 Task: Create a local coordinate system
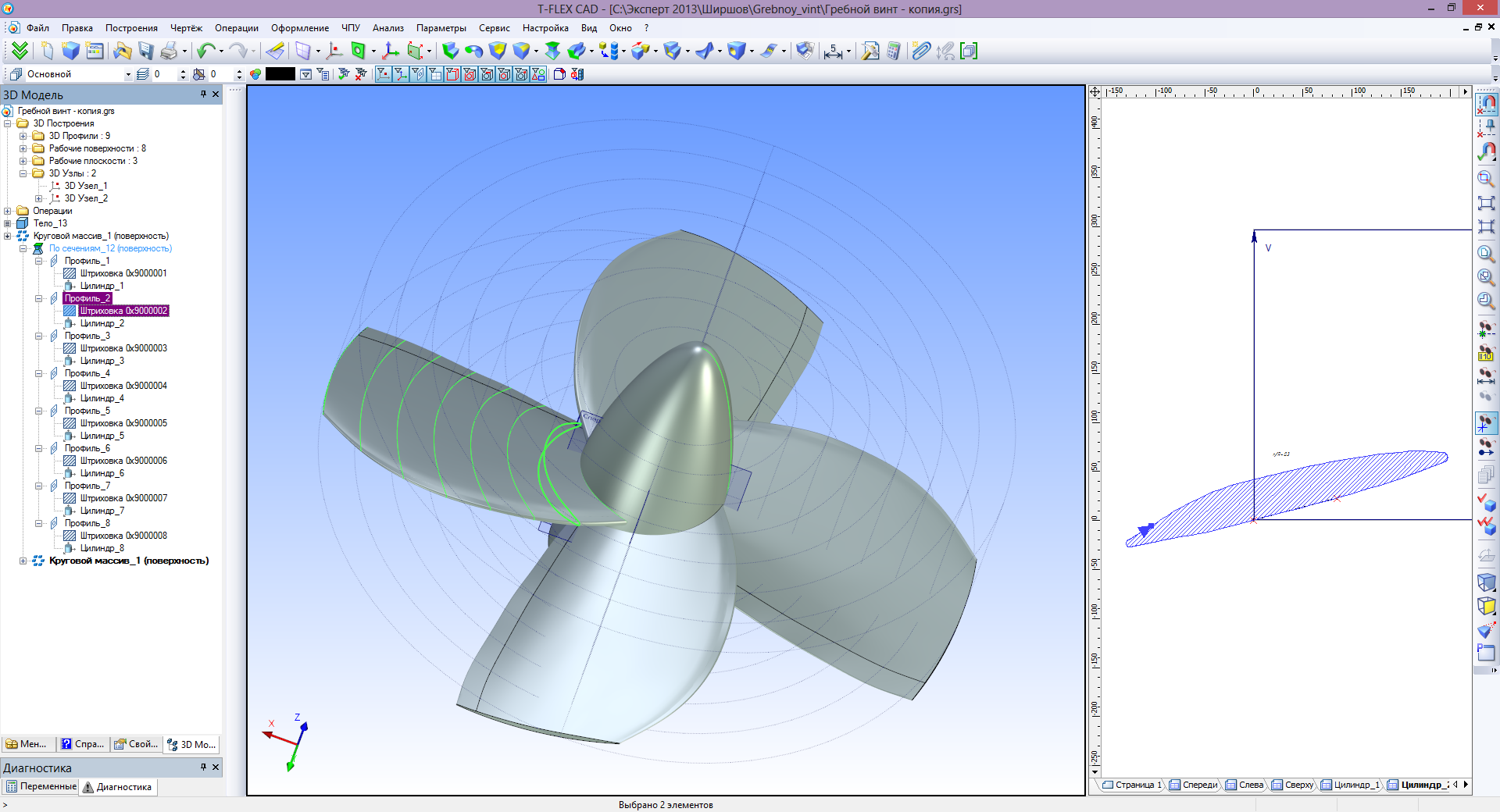pos(391,51)
